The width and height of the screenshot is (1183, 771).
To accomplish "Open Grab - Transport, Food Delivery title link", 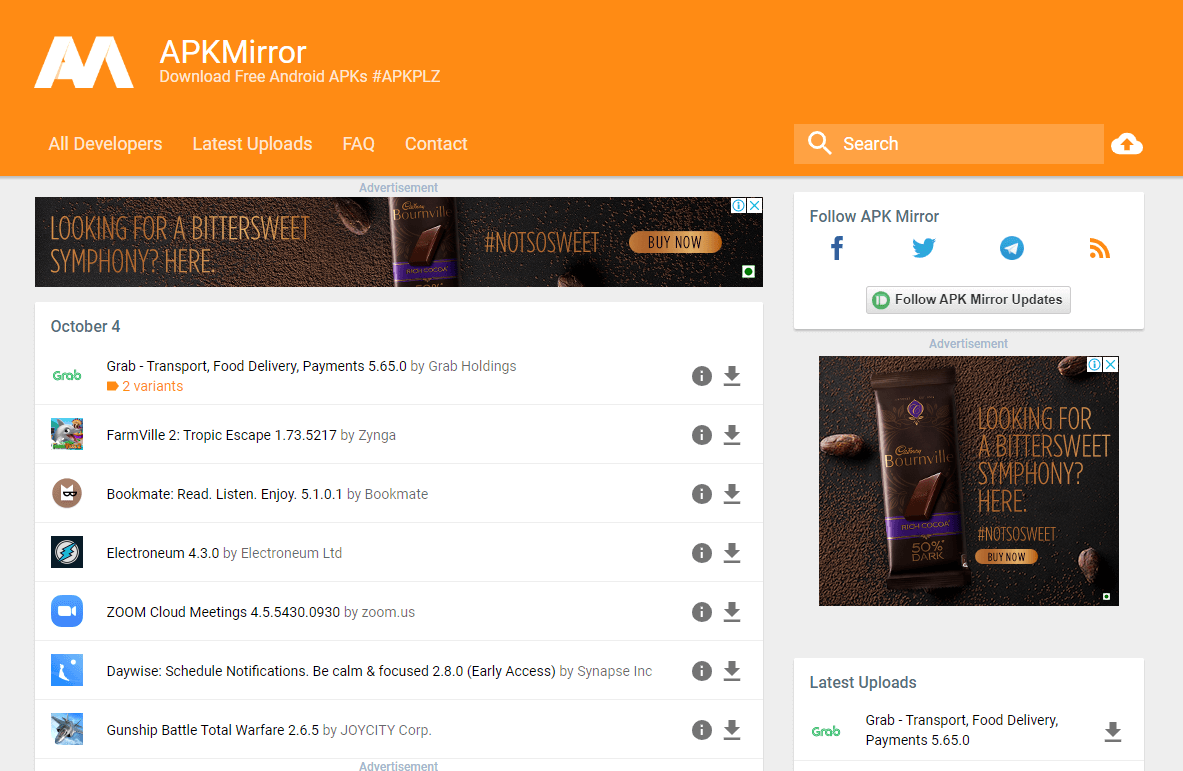I will tap(257, 366).
